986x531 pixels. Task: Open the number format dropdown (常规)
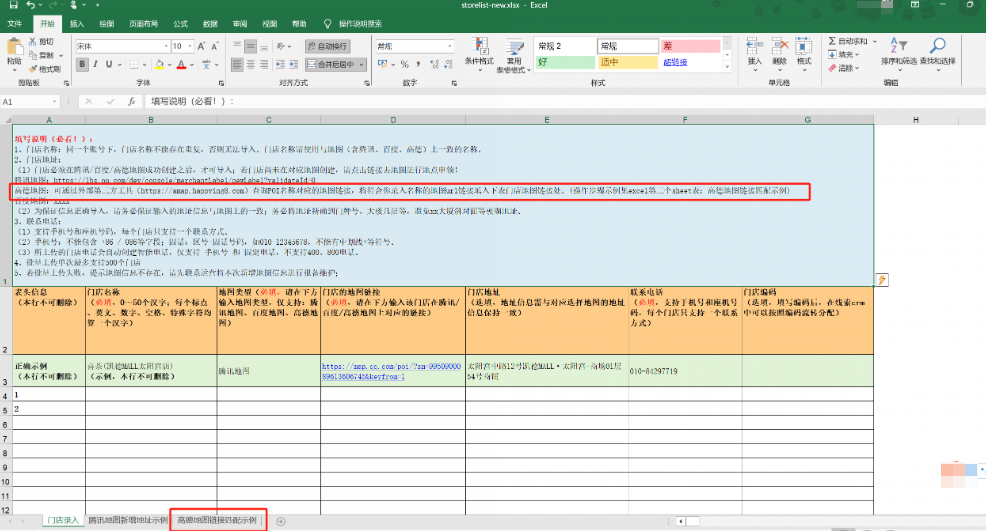click(450, 46)
